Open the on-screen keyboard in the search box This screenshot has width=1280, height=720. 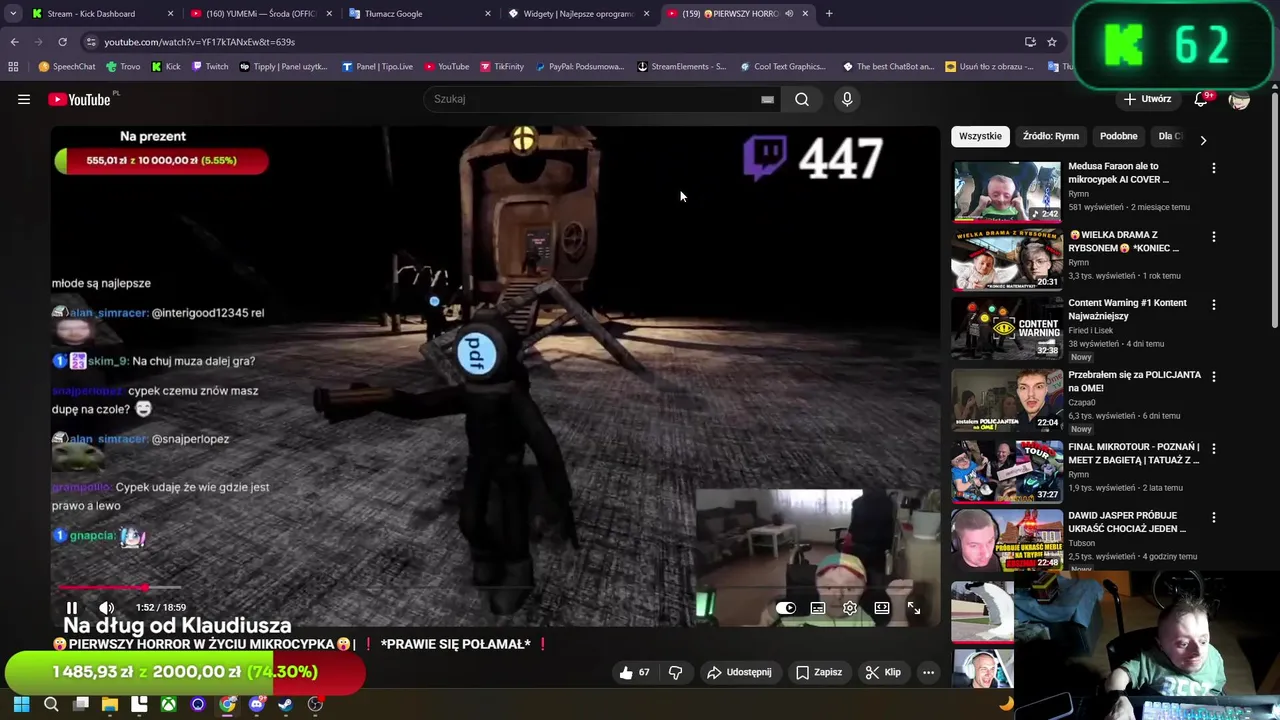click(x=767, y=99)
